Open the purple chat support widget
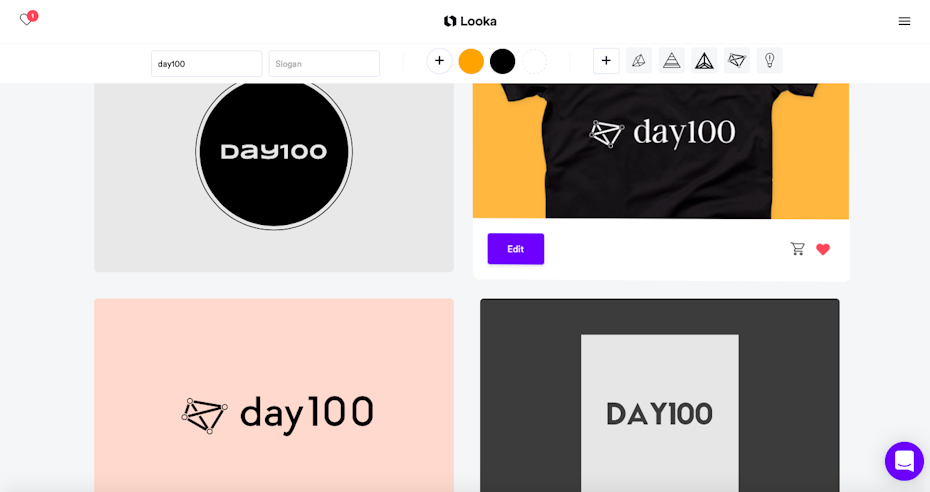The height and width of the screenshot is (492, 930). (x=904, y=461)
